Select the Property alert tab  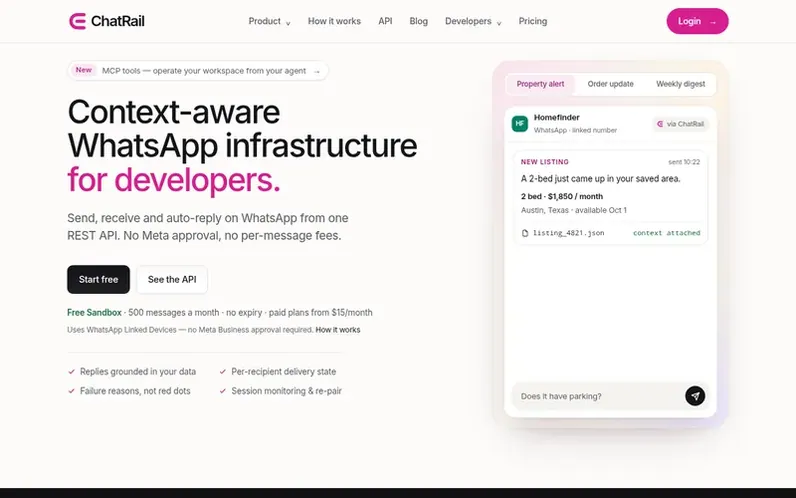pos(540,84)
